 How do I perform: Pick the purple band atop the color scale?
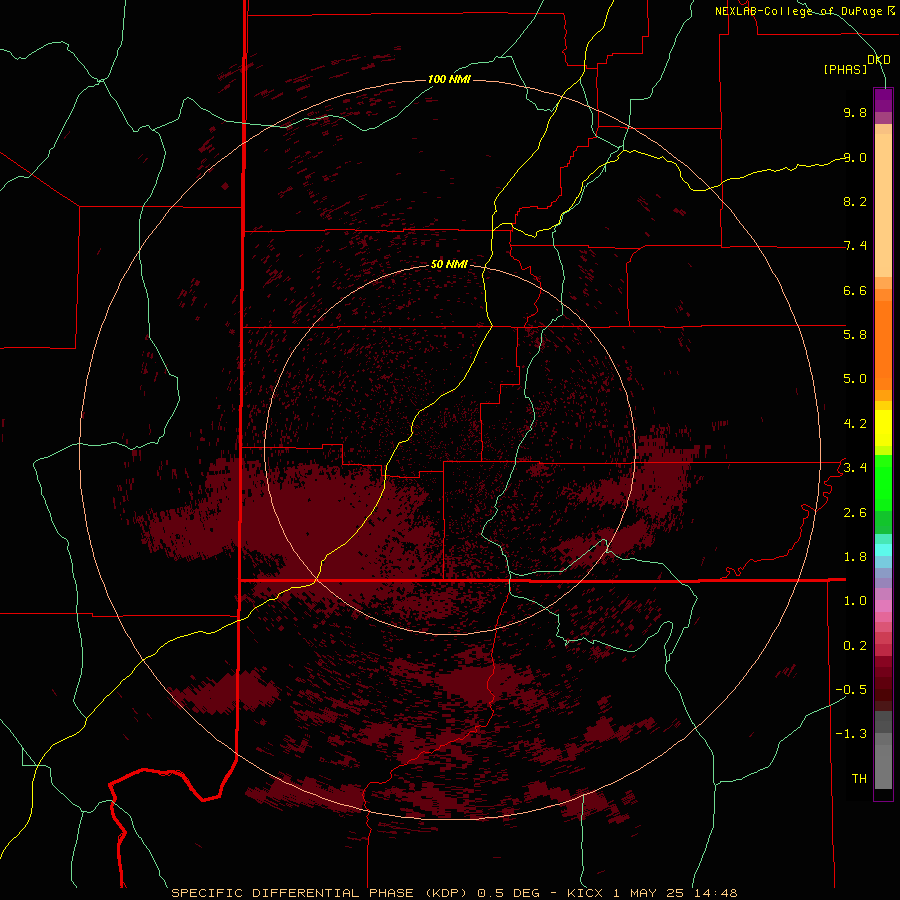click(x=883, y=100)
